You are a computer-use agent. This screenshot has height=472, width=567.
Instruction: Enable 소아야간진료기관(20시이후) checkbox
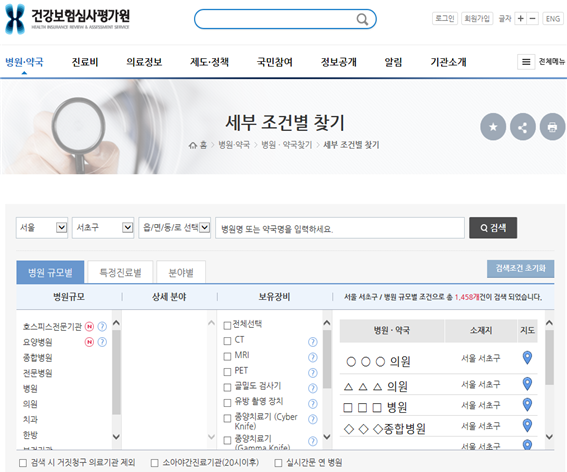[x=154, y=463]
